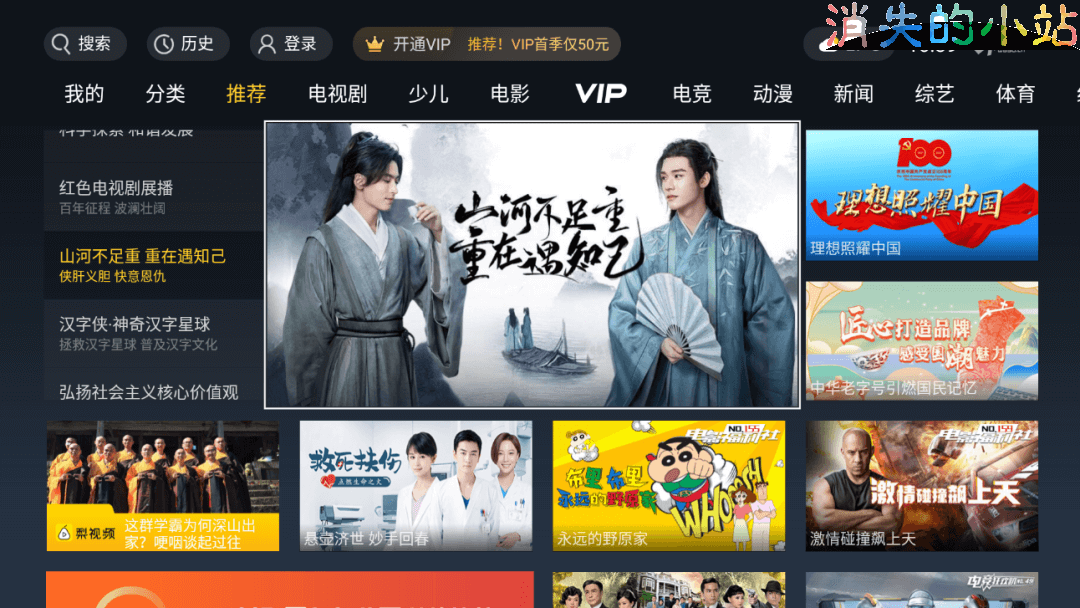Open the 山河不足重 main banner
1080x608 pixels.
[532, 265]
